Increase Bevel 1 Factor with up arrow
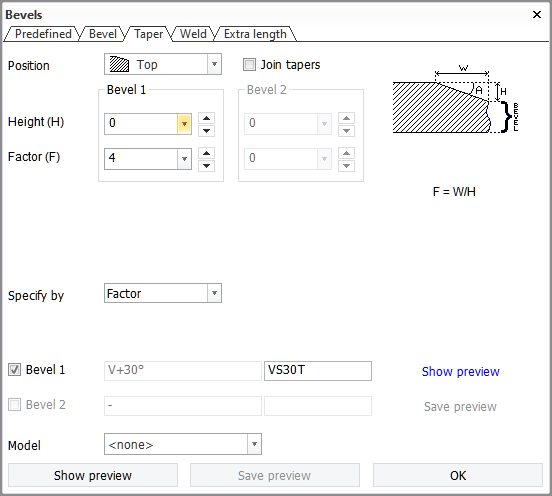Screen dimensions: 552x496 [x=206, y=153]
